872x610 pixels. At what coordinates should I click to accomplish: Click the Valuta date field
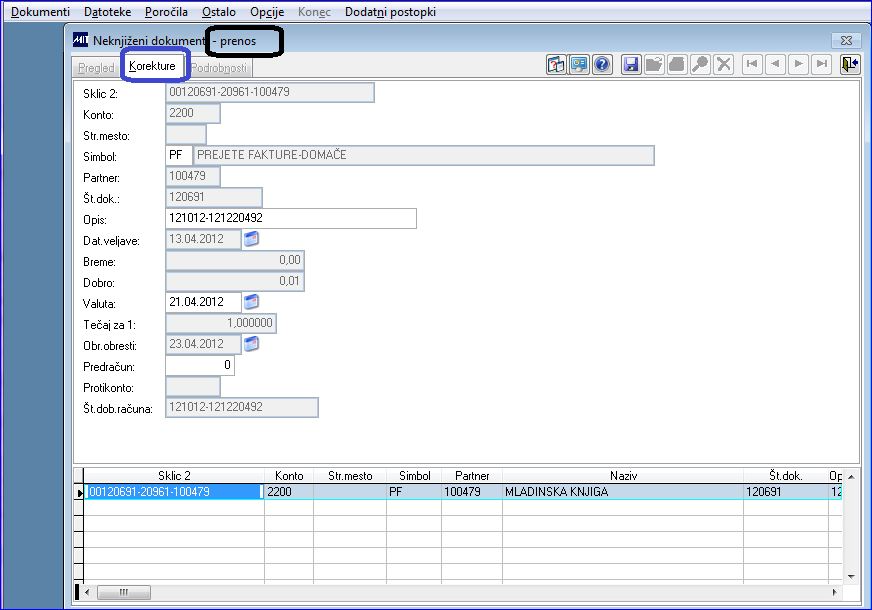tap(203, 302)
